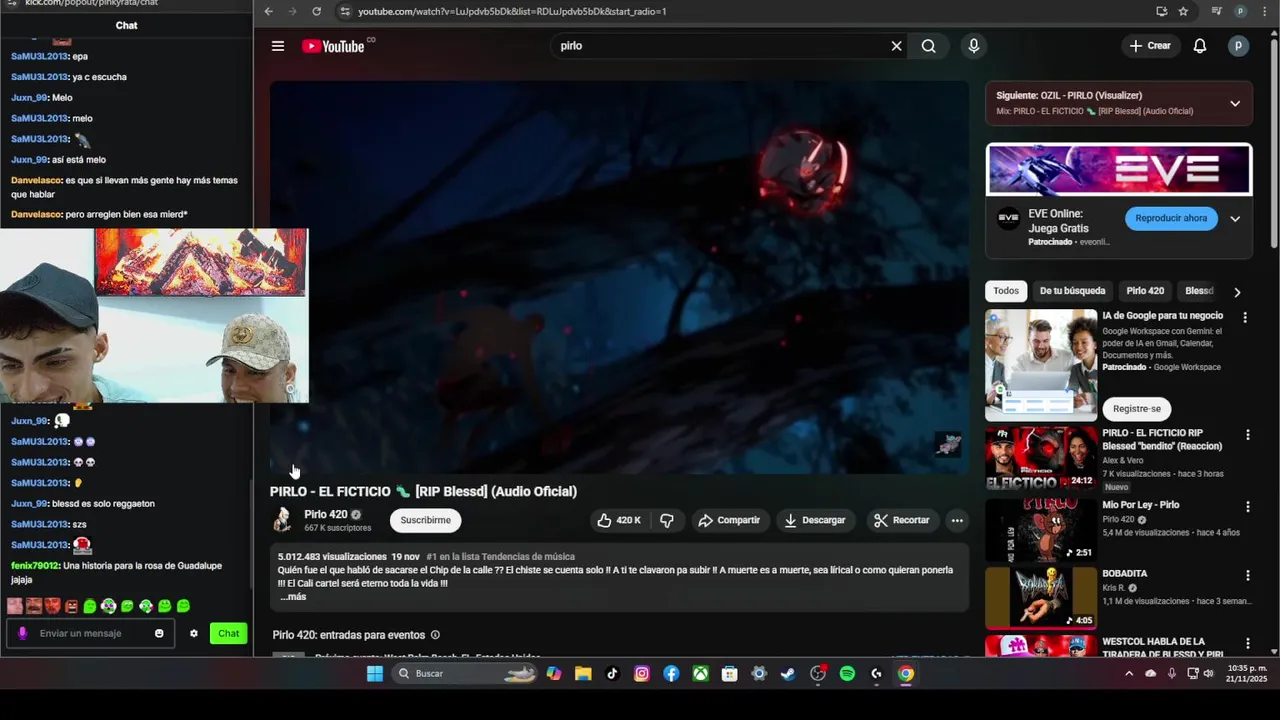1280x720 pixels.
Task: Click 'Reproducir ahora' on EVE Online ad
Action: pyautogui.click(x=1171, y=218)
